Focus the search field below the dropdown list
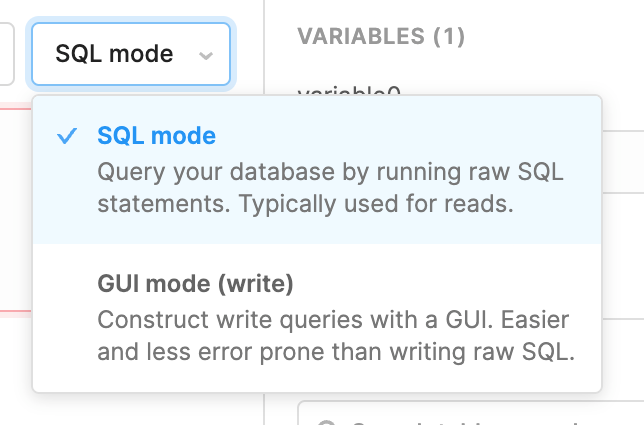Image resolution: width=644 pixels, height=425 pixels. pos(470,416)
